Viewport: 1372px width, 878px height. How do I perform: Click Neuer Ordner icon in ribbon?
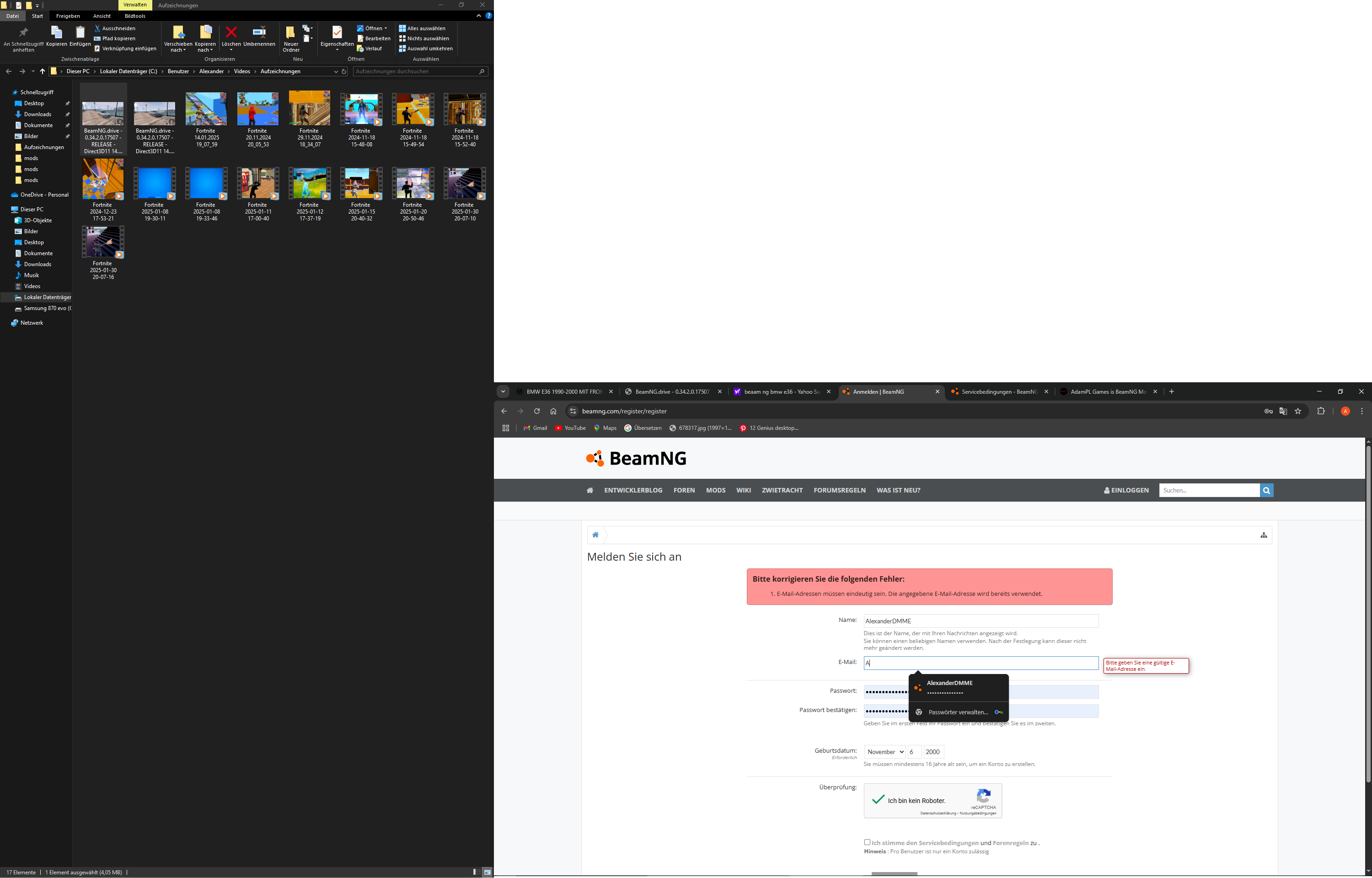291,32
